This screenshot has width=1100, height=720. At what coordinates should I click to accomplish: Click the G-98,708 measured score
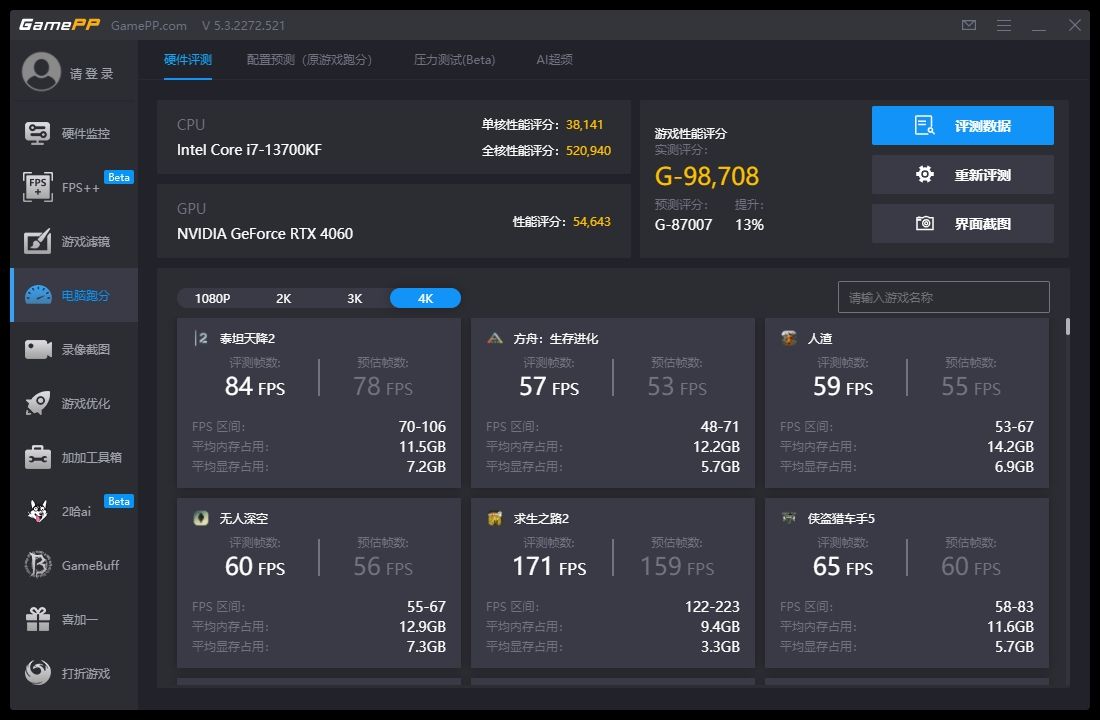tap(706, 176)
